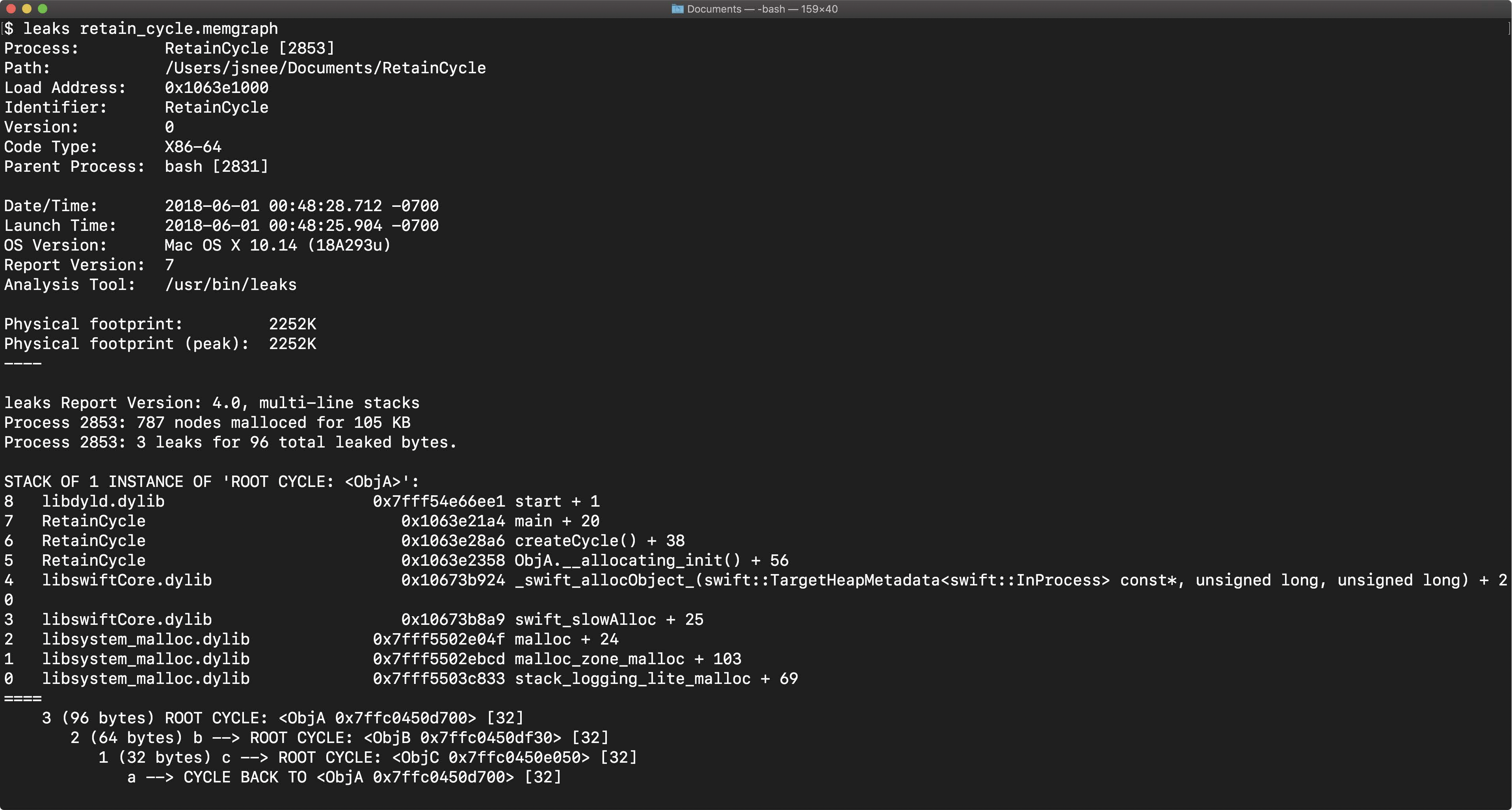Click the symbol 'malloc_zone_malloc + 103'
Screen dimensions: 1512x810
(x=628, y=659)
